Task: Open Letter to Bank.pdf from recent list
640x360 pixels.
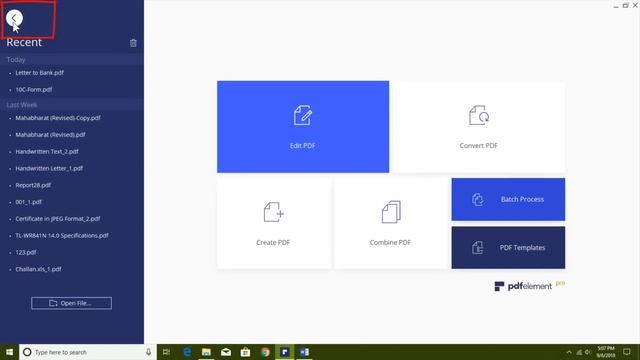Action: 40,73
